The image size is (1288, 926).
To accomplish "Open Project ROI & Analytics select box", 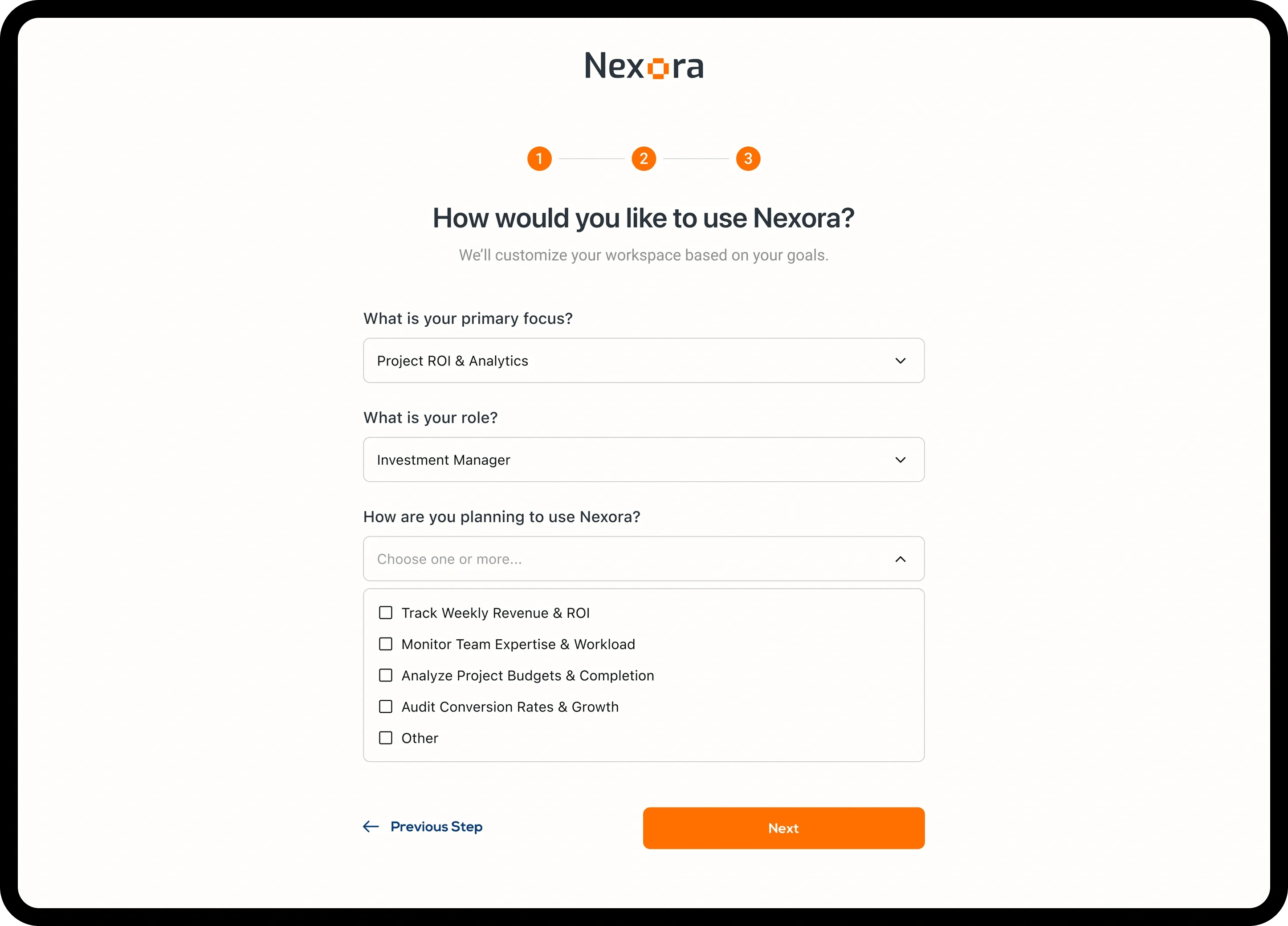I will coord(644,361).
